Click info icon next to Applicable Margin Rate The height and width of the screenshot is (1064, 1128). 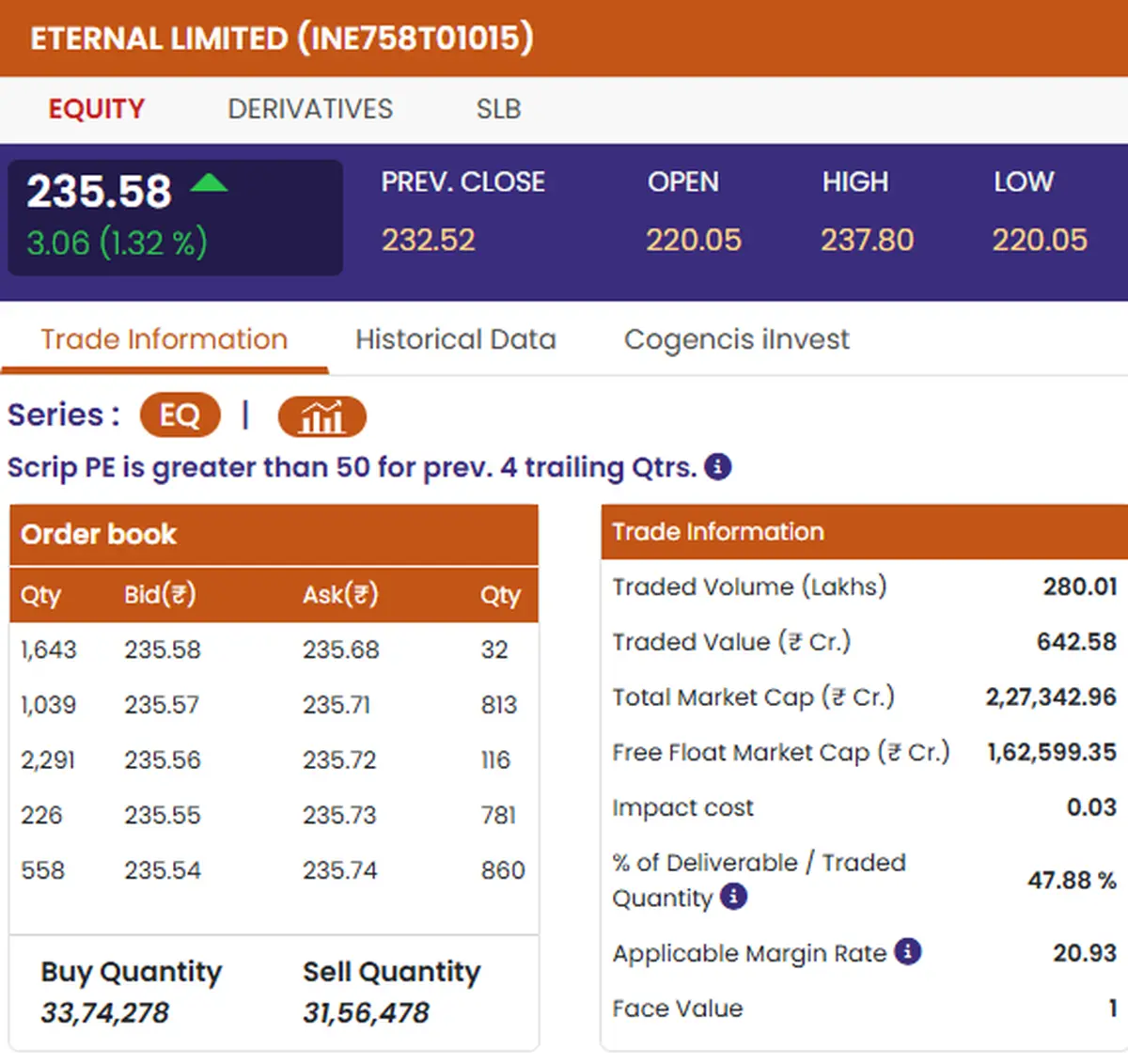pos(907,951)
